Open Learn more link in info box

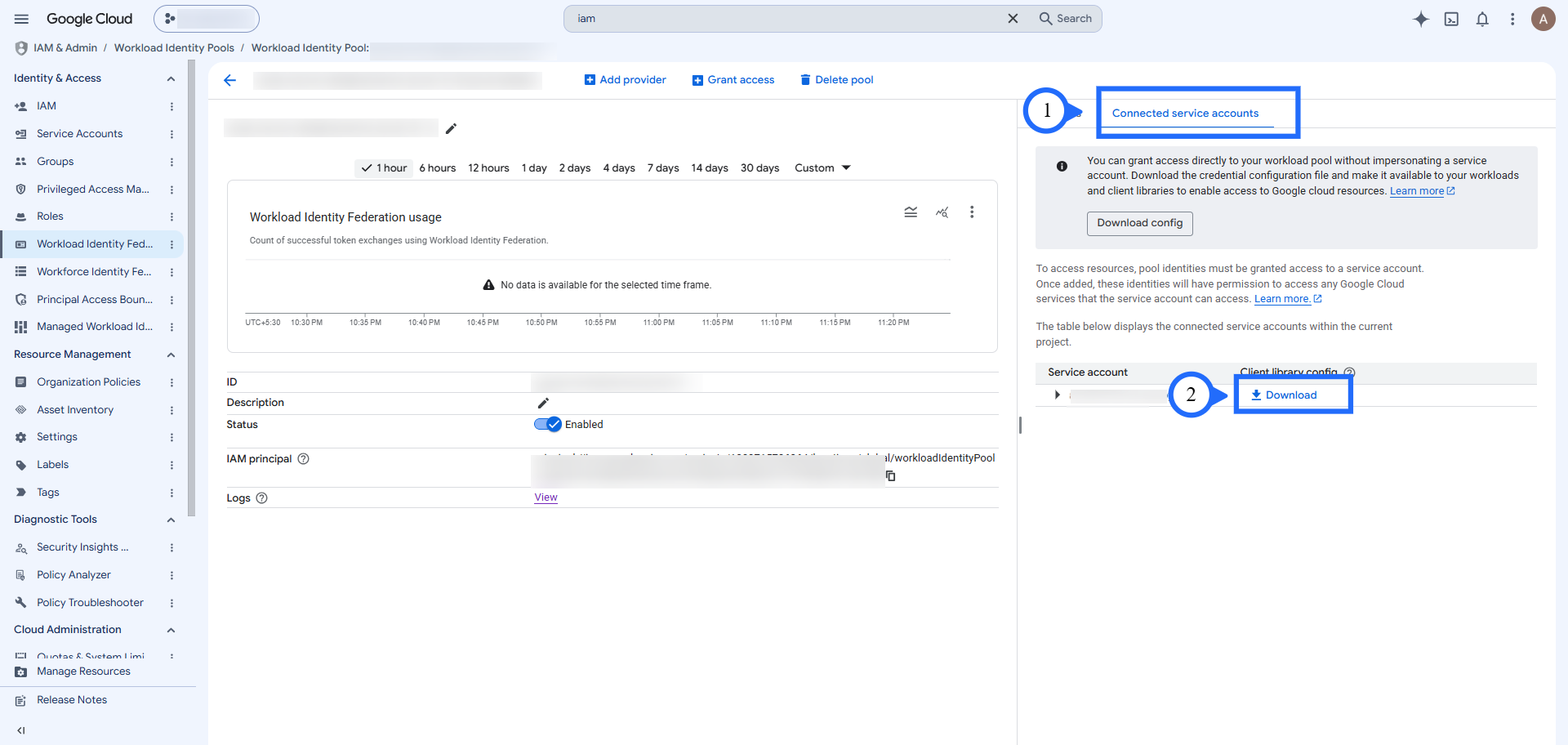tap(1422, 191)
